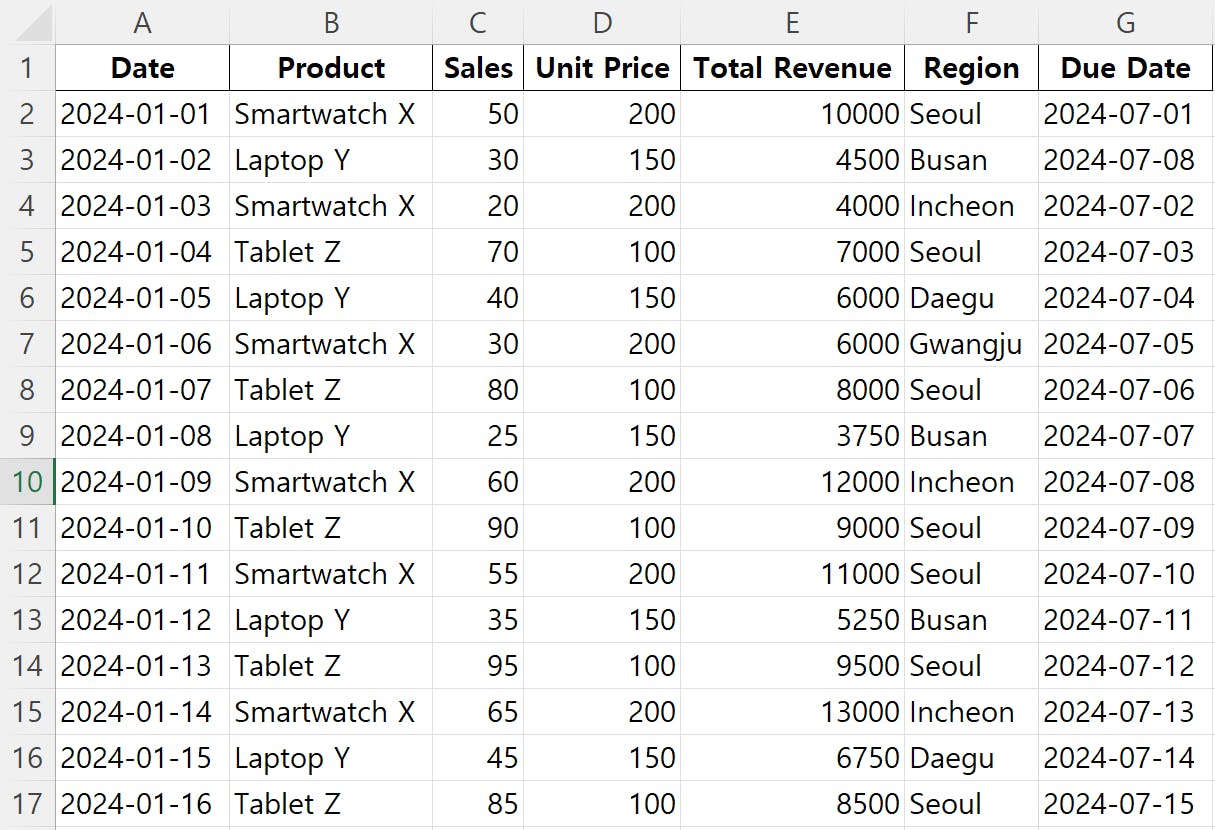This screenshot has width=1215, height=830.
Task: Click the column G header
Action: (1126, 22)
